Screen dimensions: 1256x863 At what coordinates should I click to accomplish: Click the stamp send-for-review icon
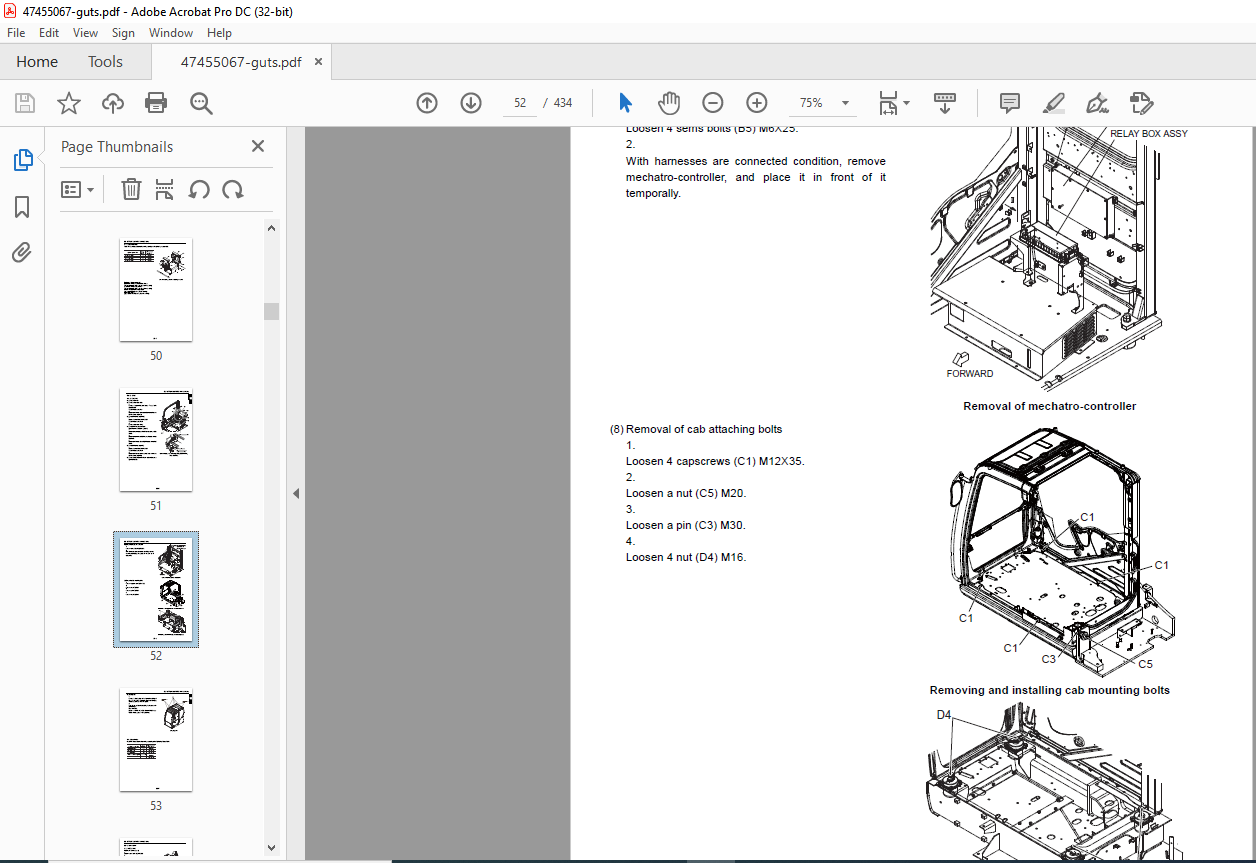coord(1141,103)
